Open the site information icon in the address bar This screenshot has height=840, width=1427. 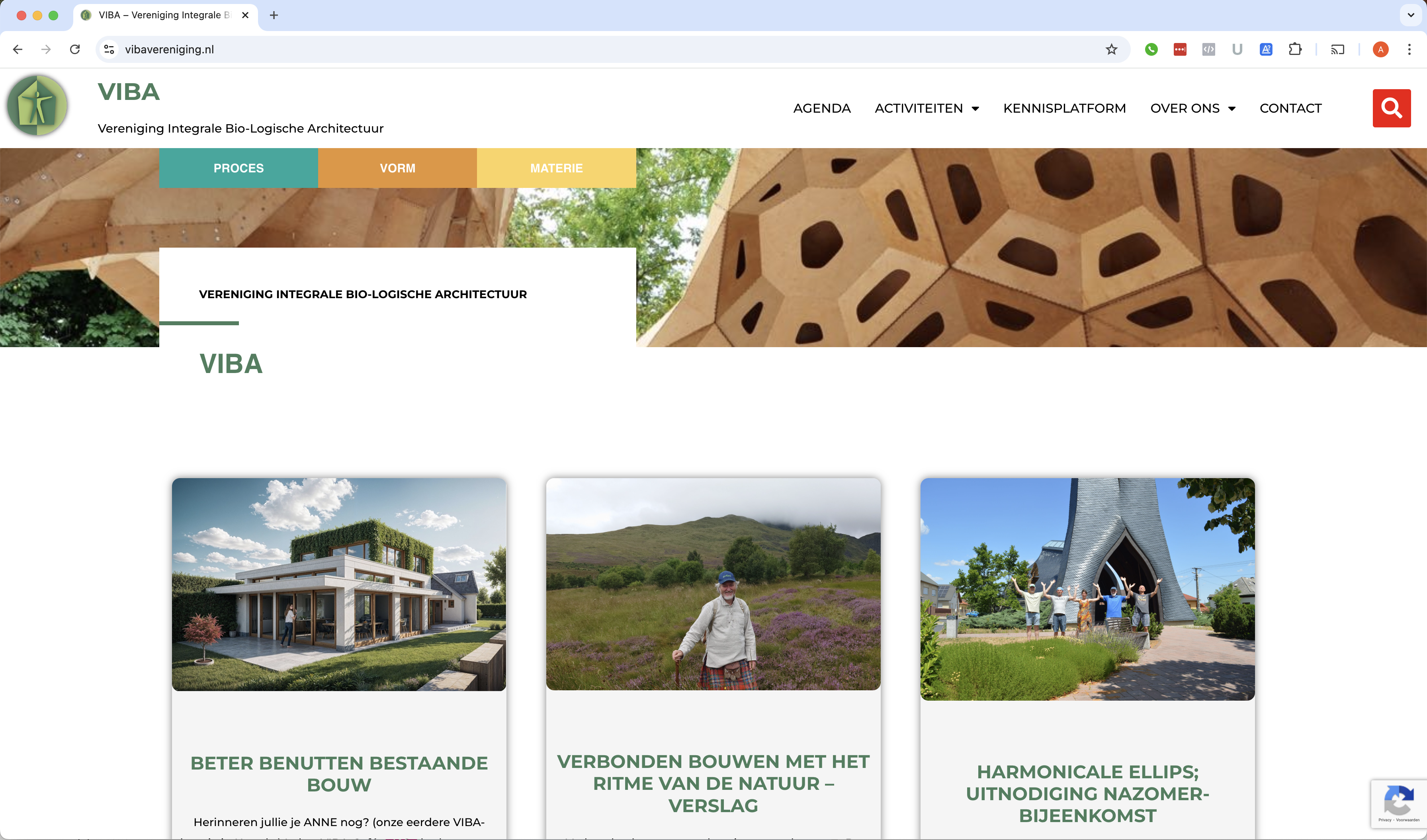tap(109, 49)
